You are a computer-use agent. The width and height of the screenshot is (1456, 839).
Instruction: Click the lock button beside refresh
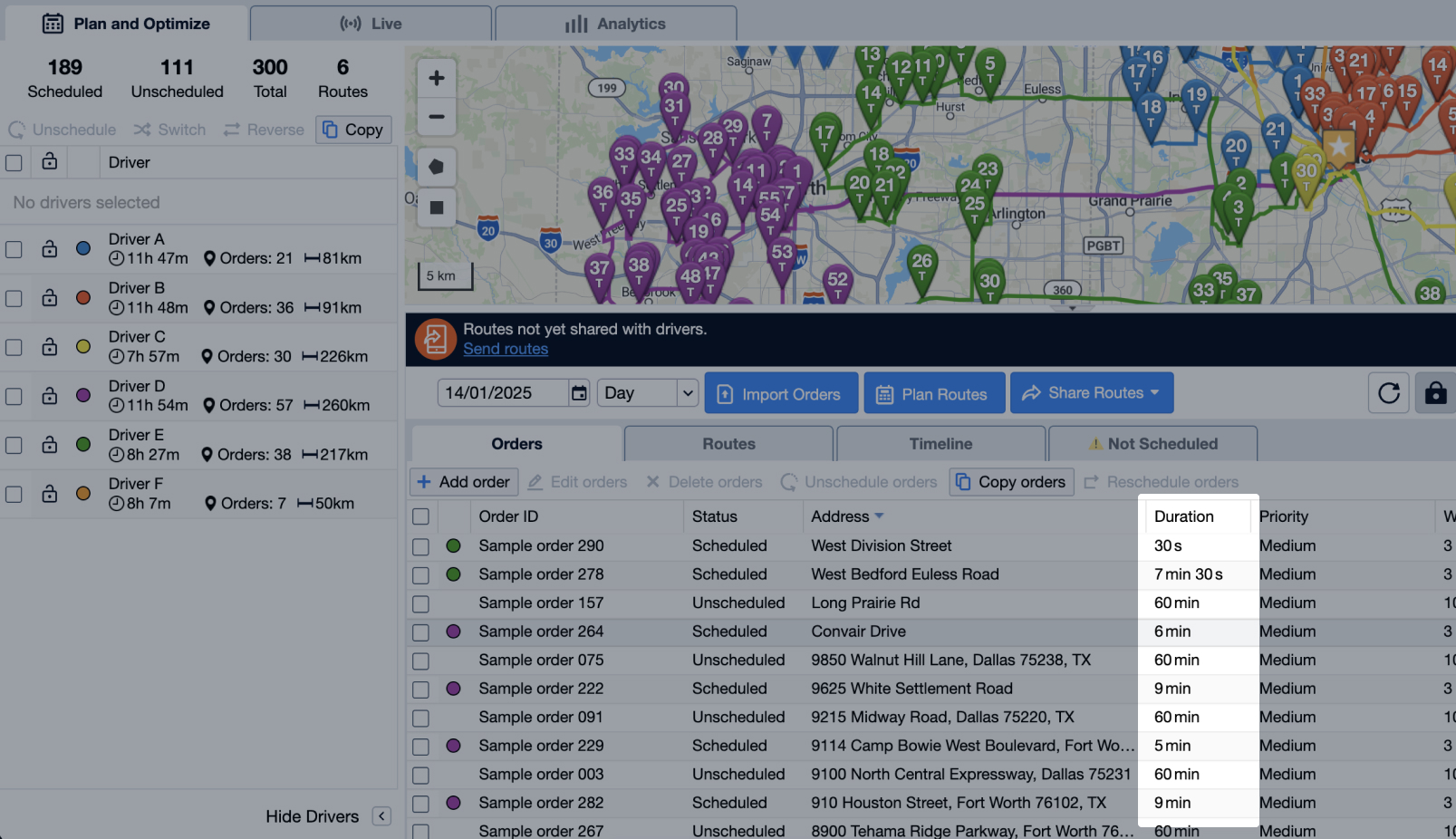1435,393
